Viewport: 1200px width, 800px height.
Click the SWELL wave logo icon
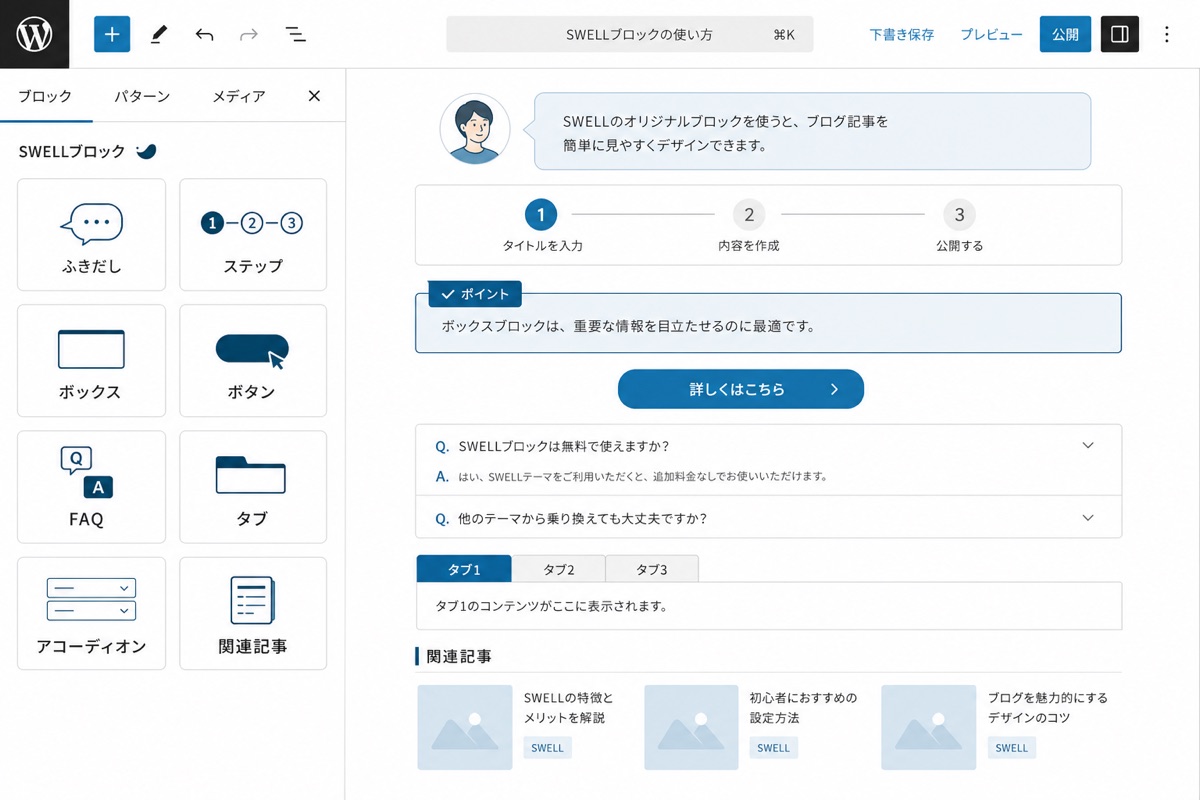pos(147,151)
